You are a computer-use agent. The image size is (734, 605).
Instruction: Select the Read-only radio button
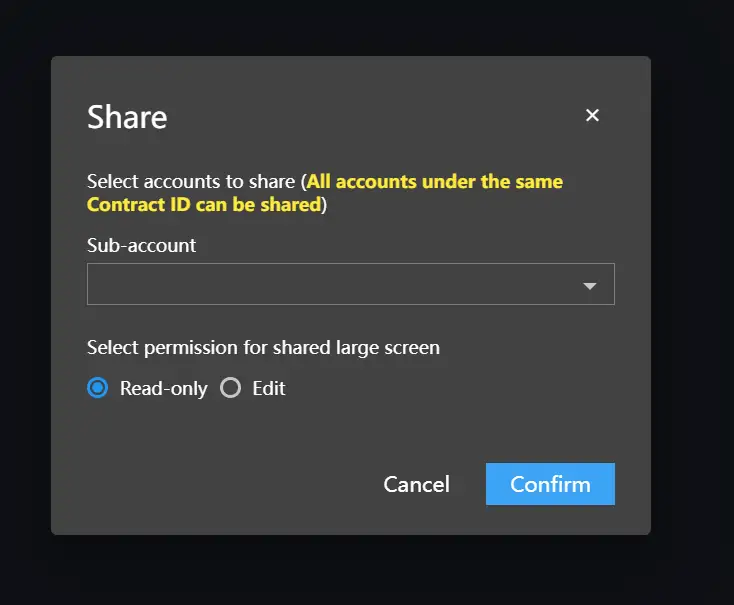97,388
